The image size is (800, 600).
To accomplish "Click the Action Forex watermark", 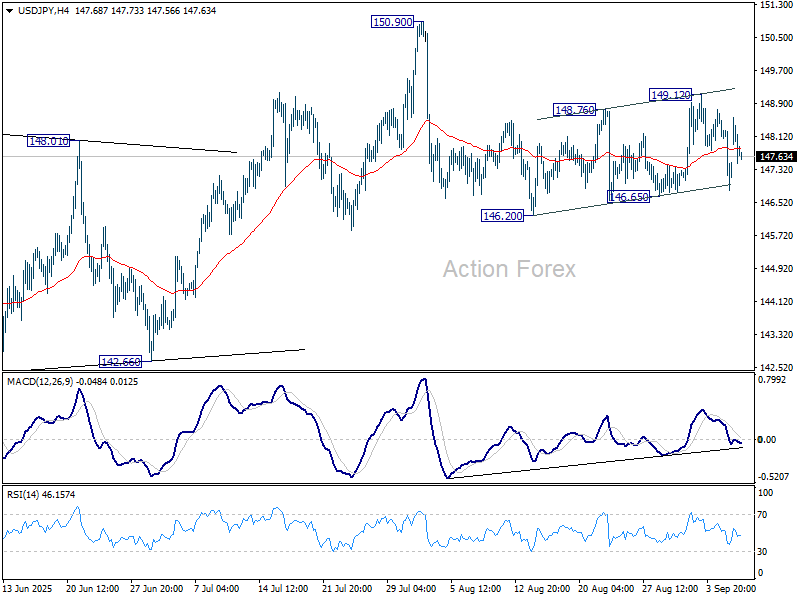I will 508,268.
